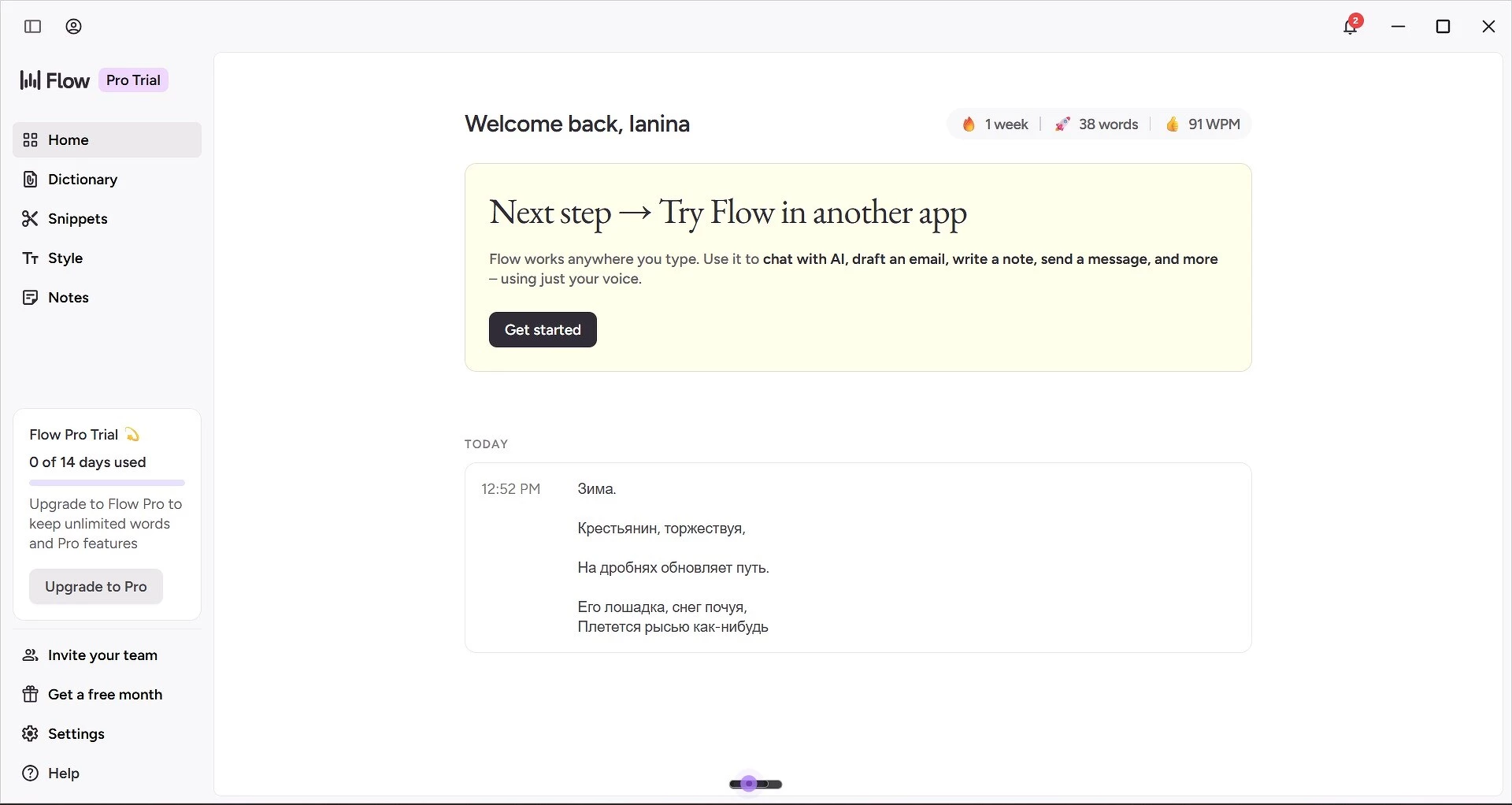Select the Pro Trial badge
This screenshot has height=805, width=1512.
point(133,80)
